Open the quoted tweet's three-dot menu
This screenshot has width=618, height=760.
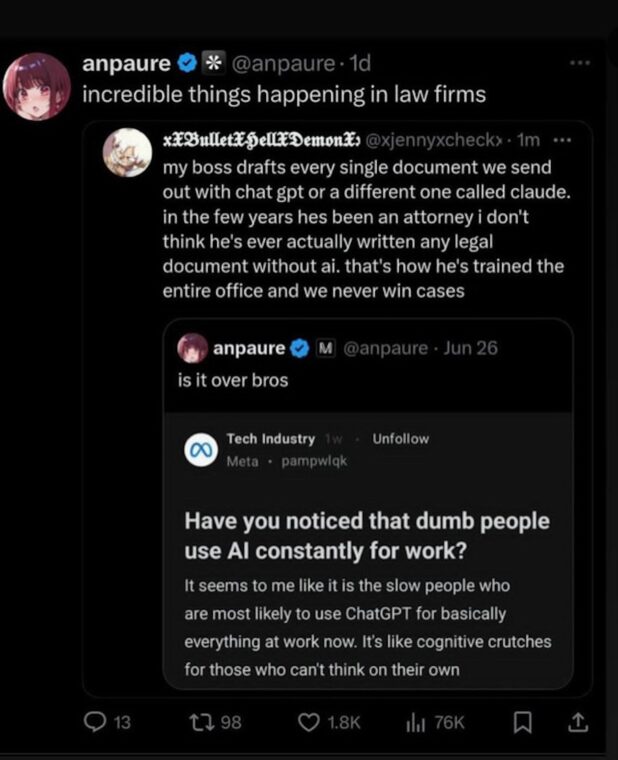coord(562,140)
